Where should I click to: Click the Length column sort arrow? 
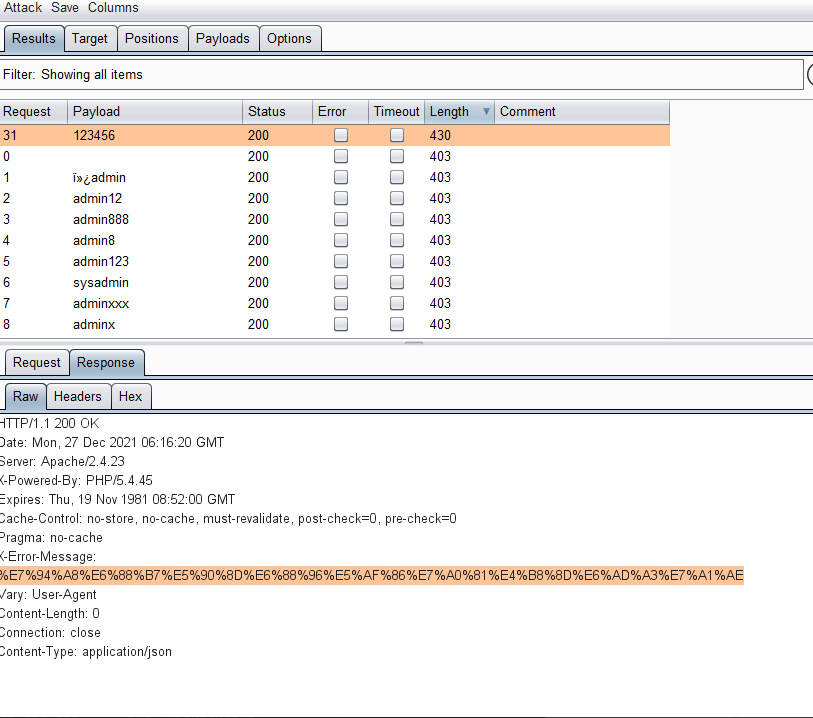[x=486, y=111]
